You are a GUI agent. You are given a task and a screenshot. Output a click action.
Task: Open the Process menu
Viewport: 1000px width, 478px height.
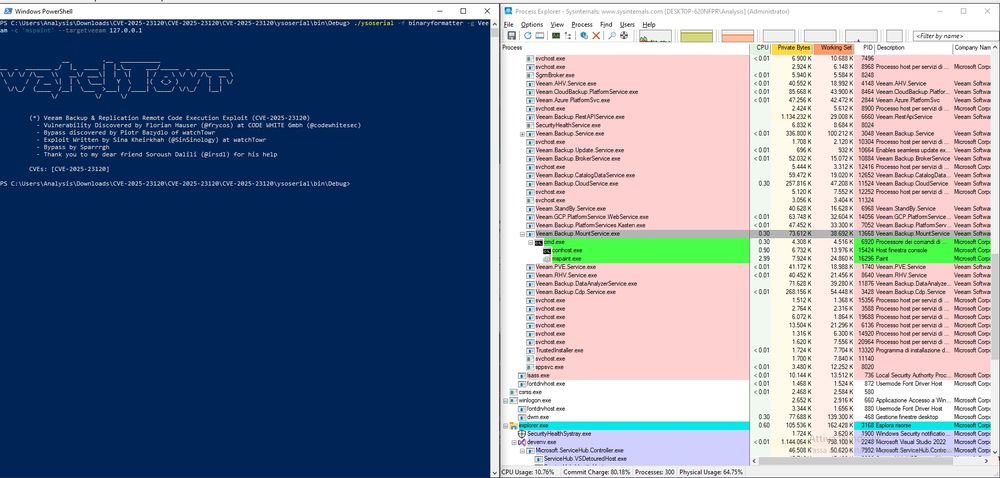point(582,24)
